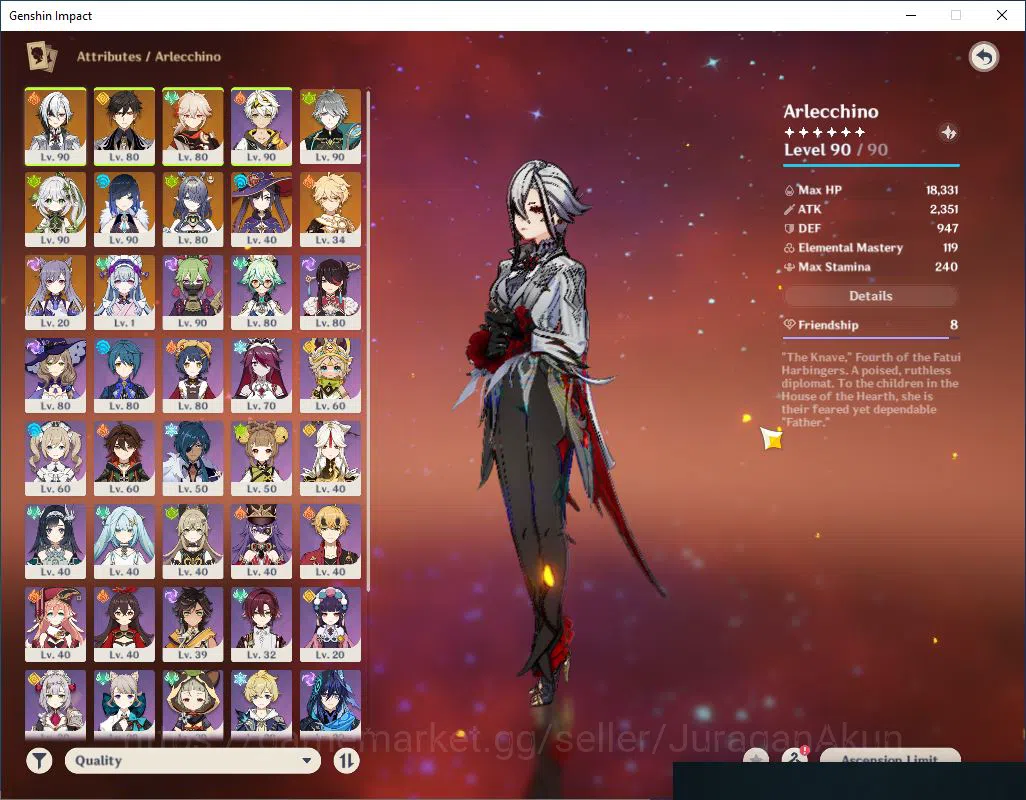The height and width of the screenshot is (800, 1026).
Task: Click the Elemental Mastery stat row
Action: [x=871, y=247]
